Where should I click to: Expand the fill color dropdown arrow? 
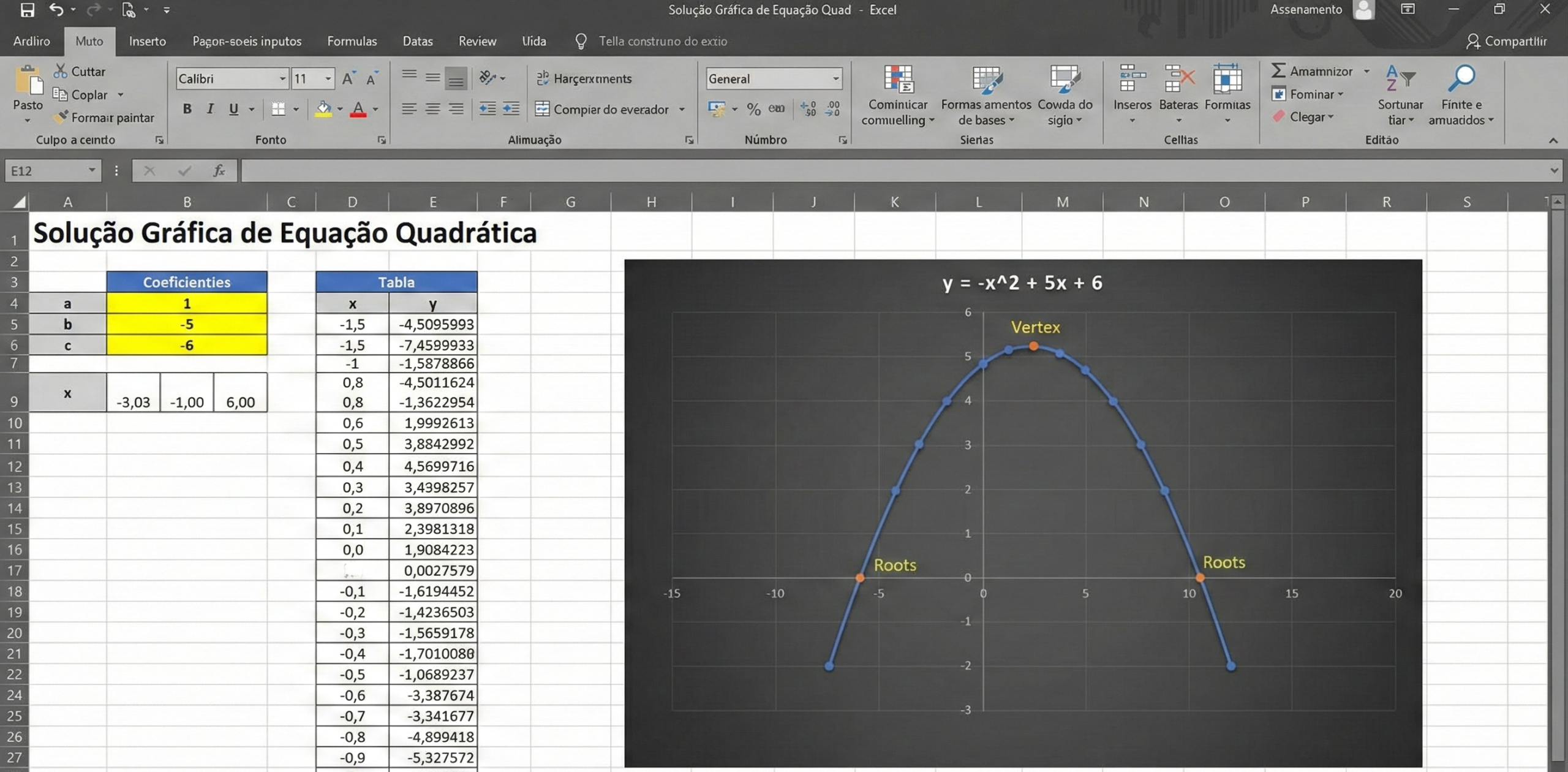(x=341, y=108)
